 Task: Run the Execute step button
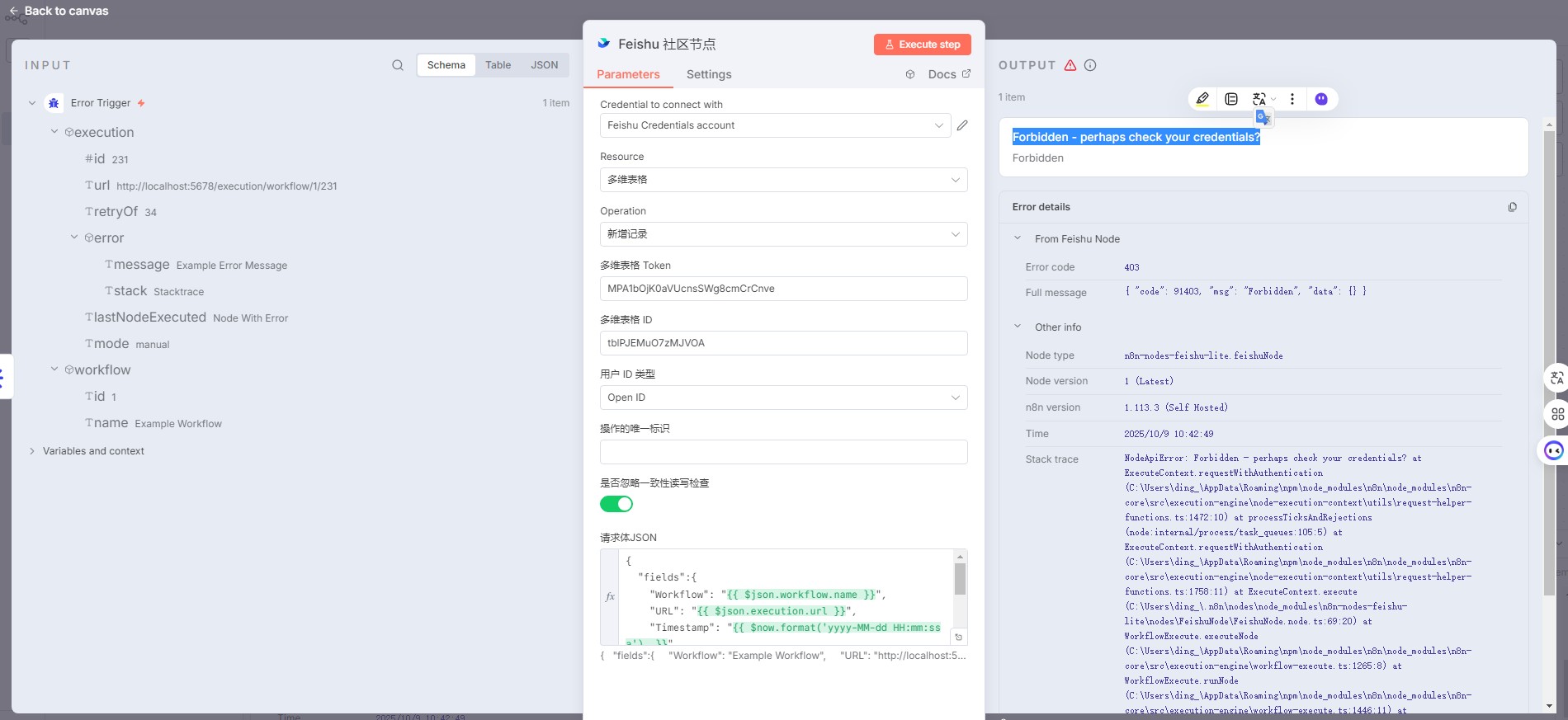point(923,45)
